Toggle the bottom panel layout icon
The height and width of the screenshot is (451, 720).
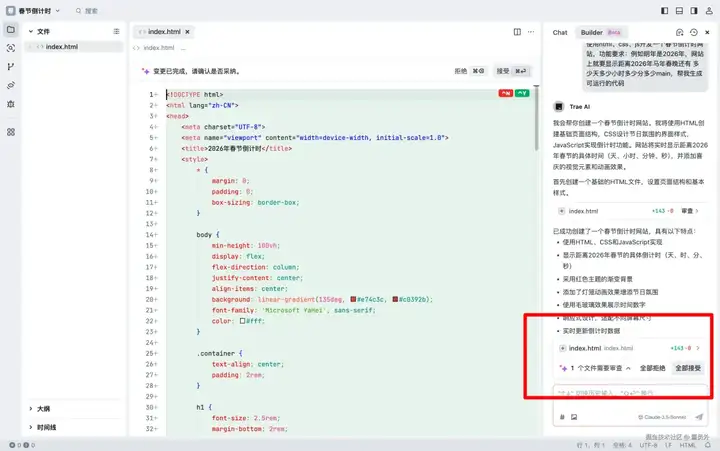679,11
